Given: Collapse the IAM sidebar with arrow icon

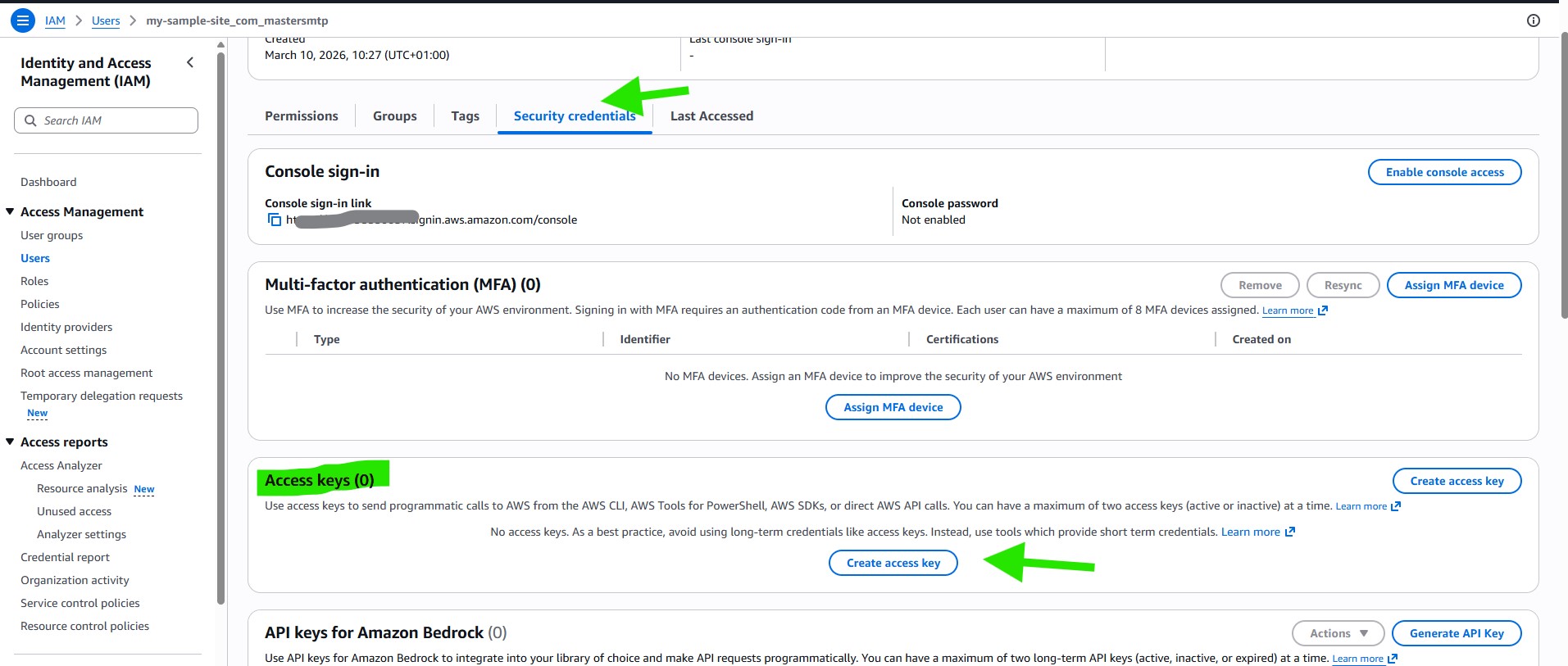Looking at the screenshot, I should tap(190, 62).
